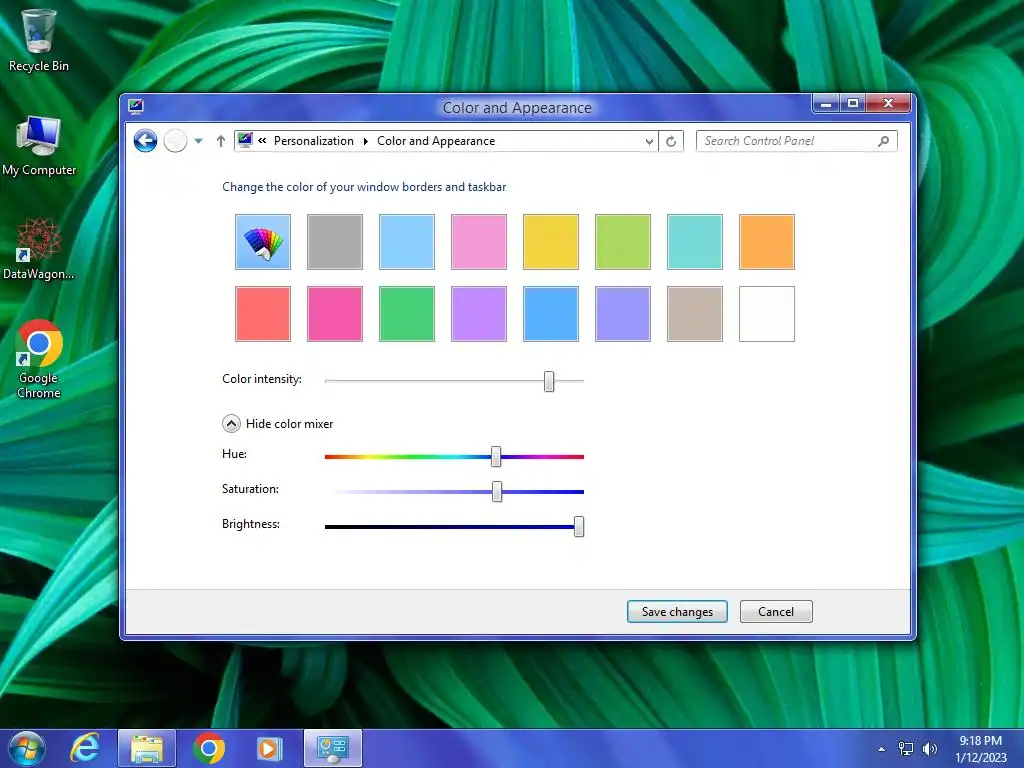Cancel the color changes
This screenshot has height=768, width=1024.
click(776, 612)
